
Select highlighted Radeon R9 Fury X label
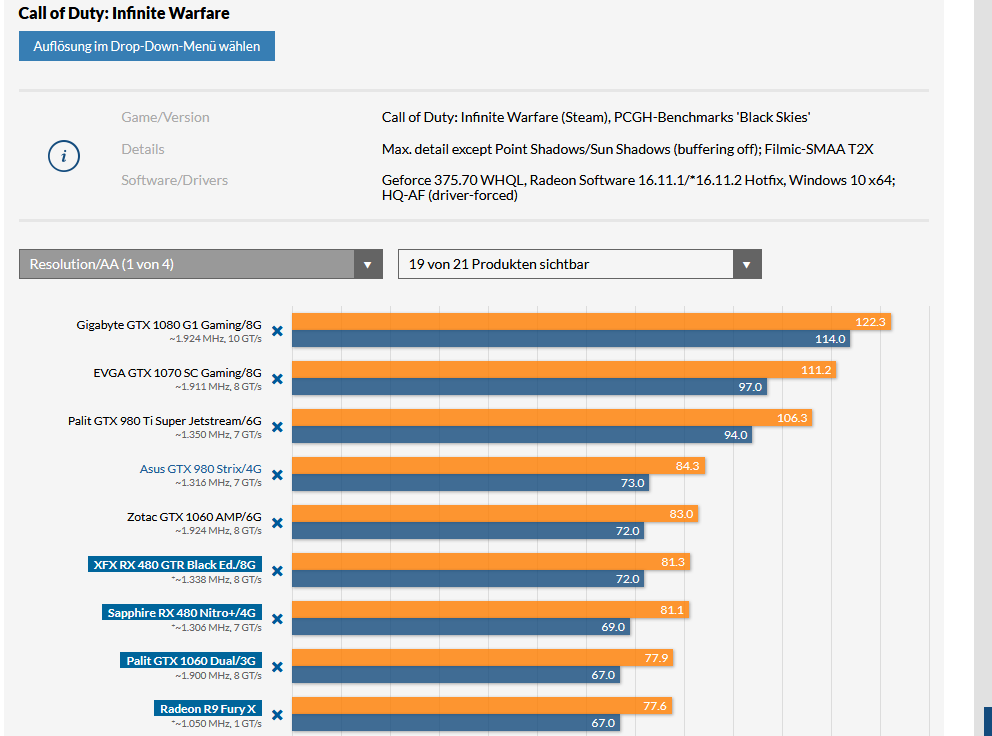click(208, 709)
